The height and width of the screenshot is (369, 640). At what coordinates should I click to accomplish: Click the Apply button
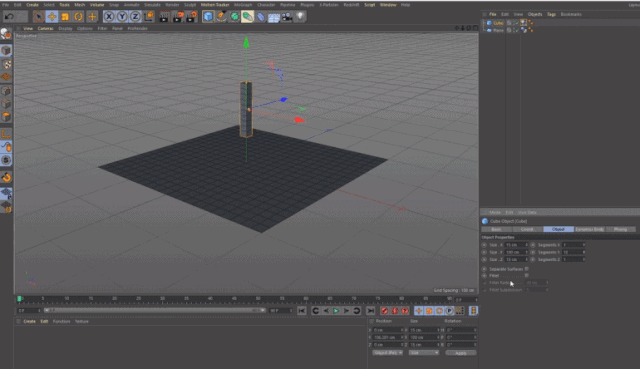(461, 353)
